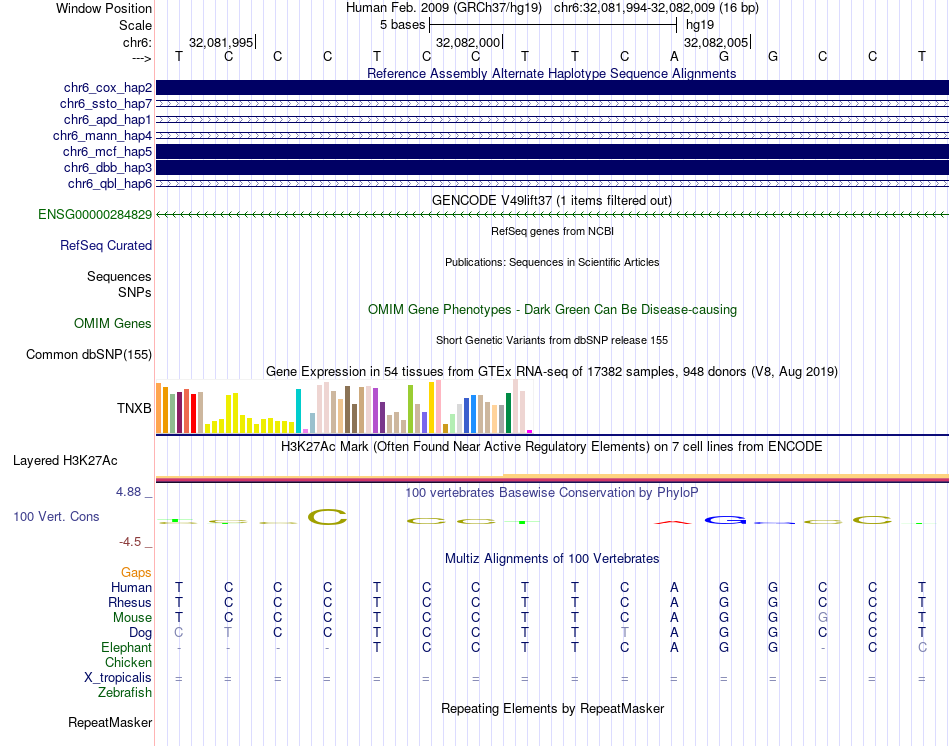Select the Dog species label
Image resolution: width=950 pixels, height=746 pixels.
(140, 633)
